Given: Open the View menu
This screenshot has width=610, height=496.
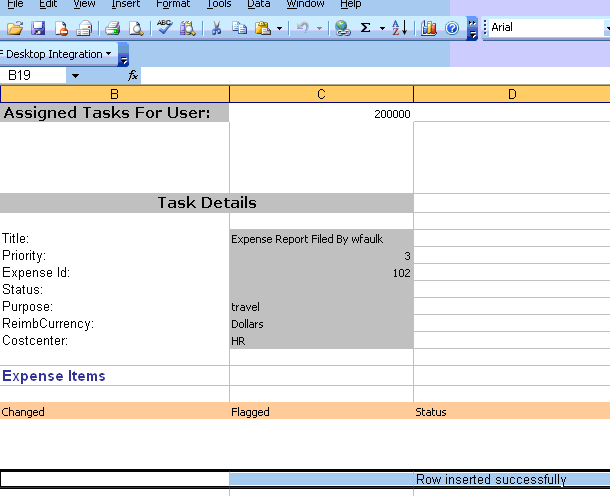Looking at the screenshot, I should click(x=84, y=4).
